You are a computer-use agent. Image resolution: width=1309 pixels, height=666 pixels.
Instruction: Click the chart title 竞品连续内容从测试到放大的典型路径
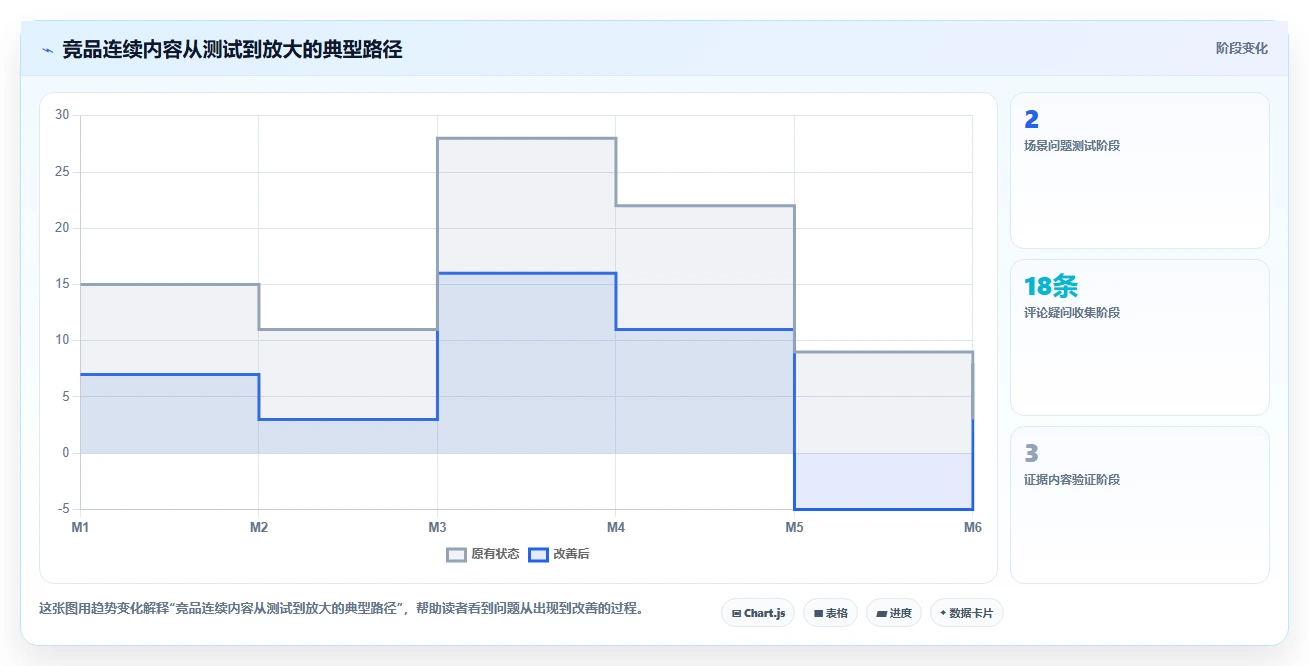click(232, 49)
